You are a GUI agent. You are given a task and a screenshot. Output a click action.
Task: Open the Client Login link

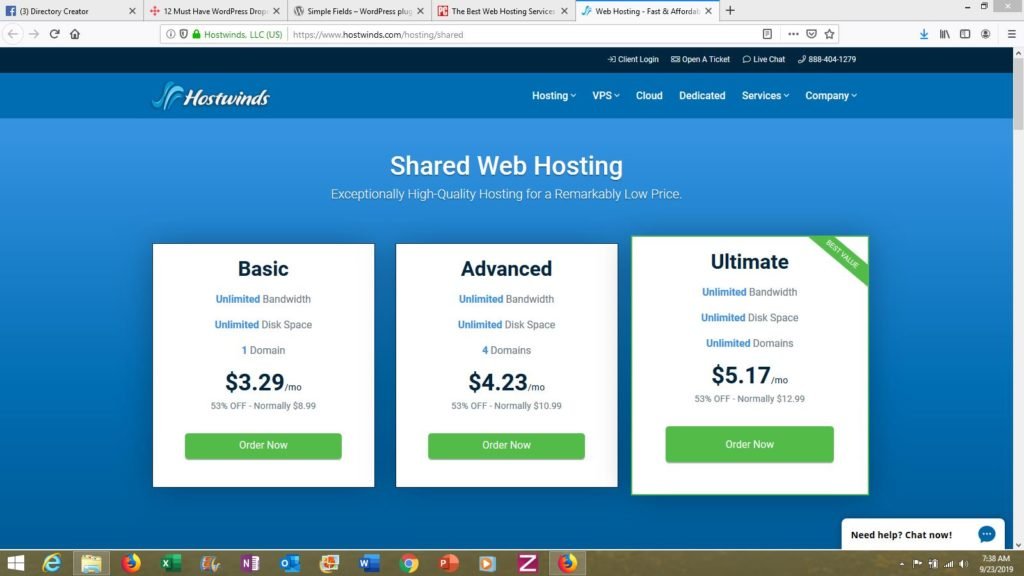coord(633,59)
